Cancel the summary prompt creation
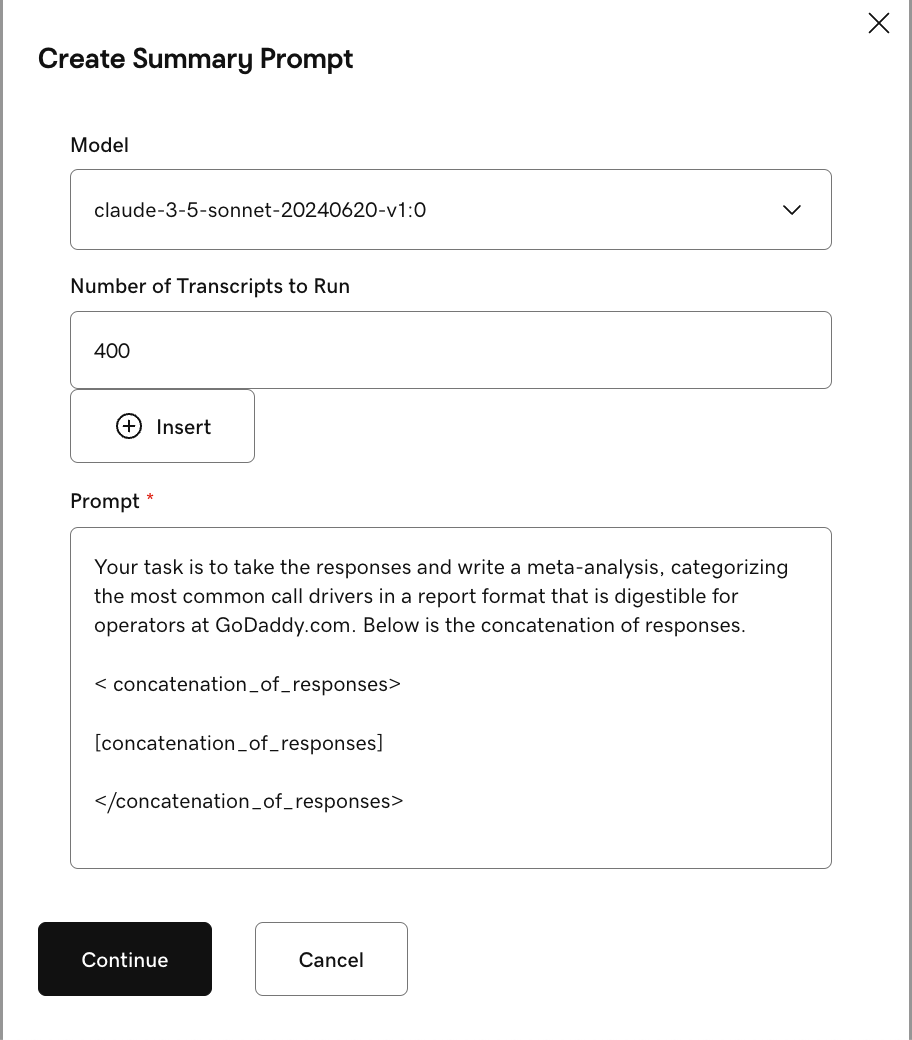Viewport: 912px width, 1040px height. coord(331,959)
